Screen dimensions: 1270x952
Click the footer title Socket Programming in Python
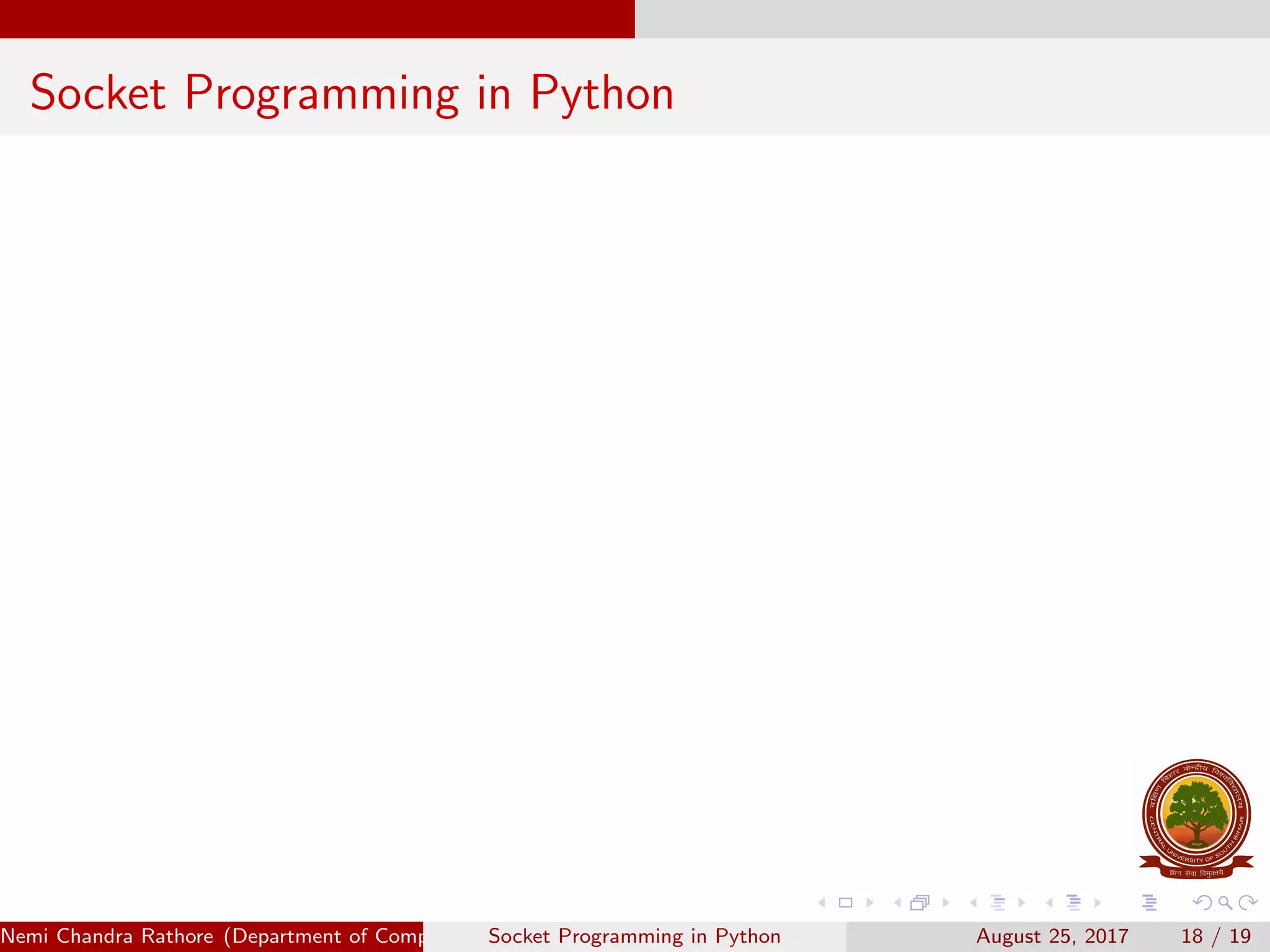(x=634, y=936)
